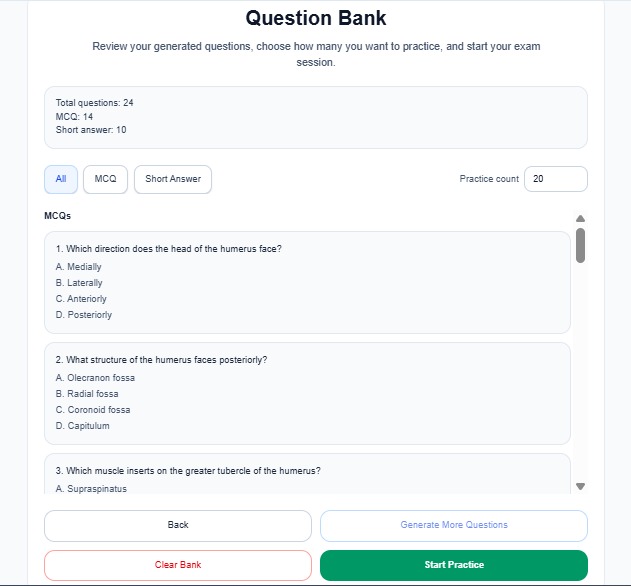
Task: Filter questions by MCQ
Action: (x=105, y=179)
